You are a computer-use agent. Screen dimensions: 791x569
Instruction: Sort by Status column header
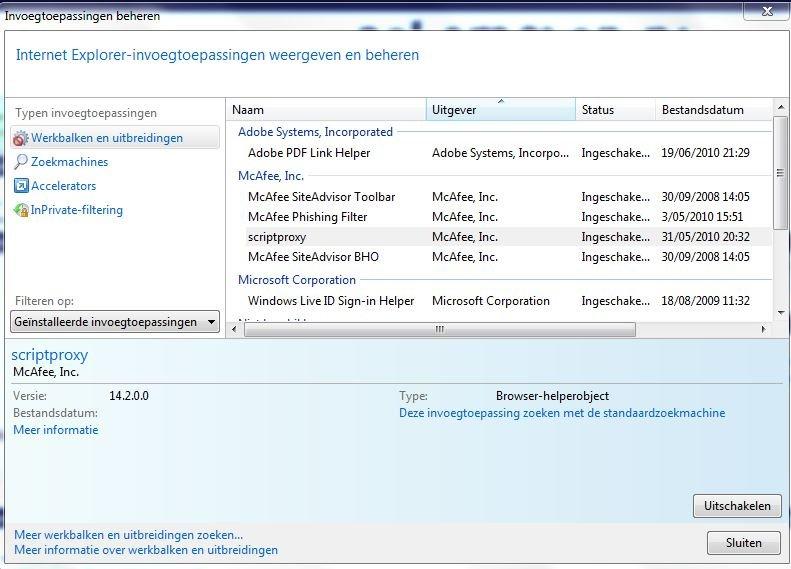click(x=615, y=110)
